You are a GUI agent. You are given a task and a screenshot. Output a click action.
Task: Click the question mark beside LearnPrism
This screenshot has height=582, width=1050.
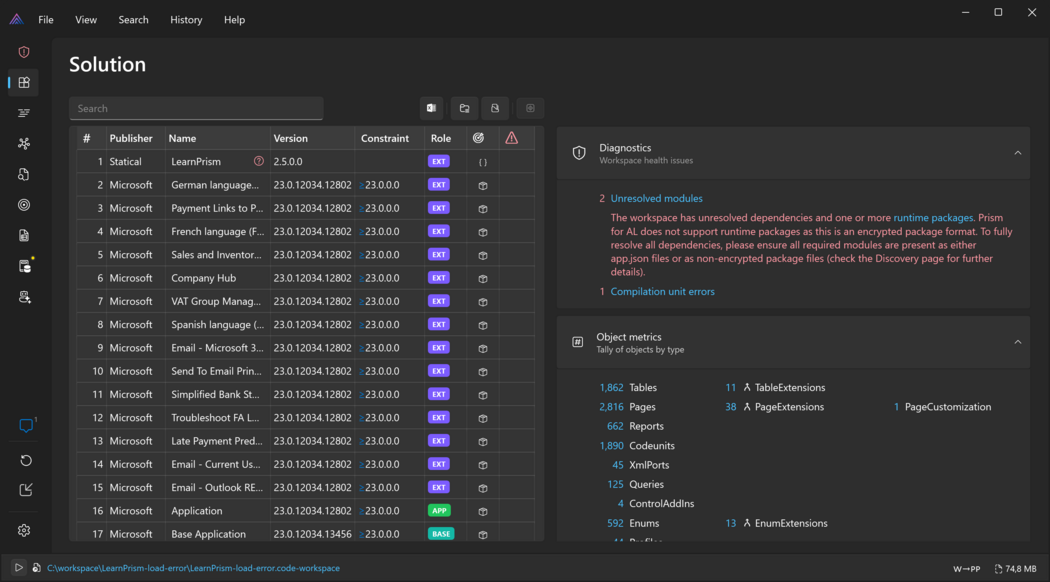pyautogui.click(x=258, y=161)
